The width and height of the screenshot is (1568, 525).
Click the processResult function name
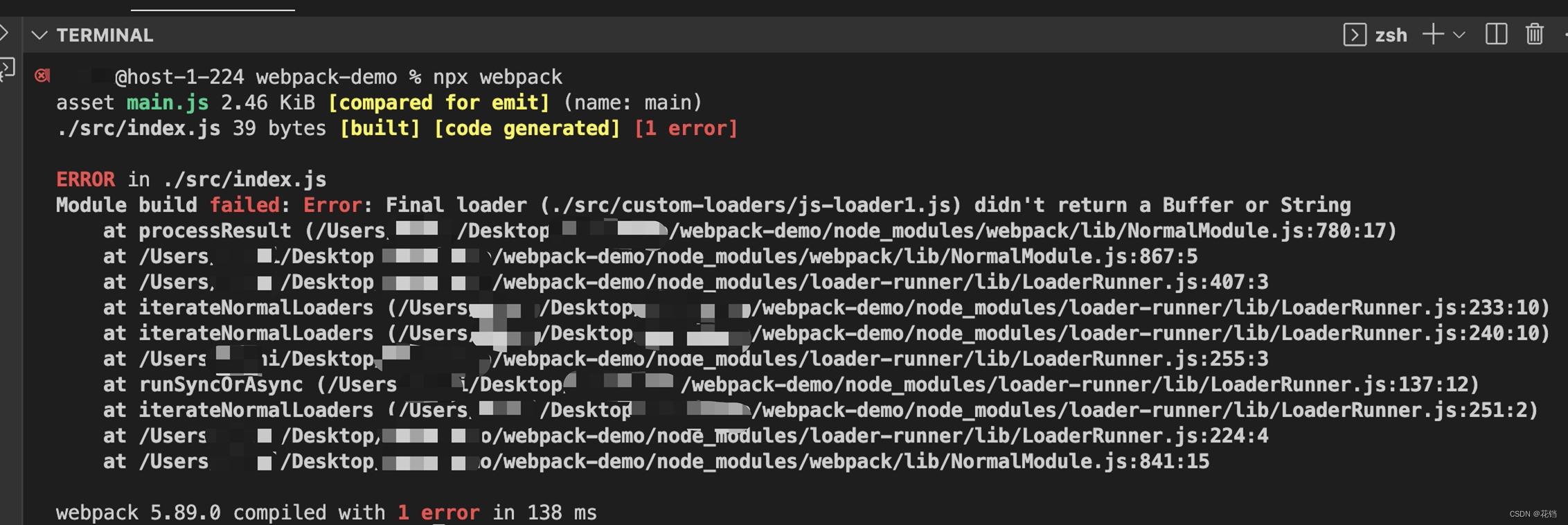coord(215,231)
